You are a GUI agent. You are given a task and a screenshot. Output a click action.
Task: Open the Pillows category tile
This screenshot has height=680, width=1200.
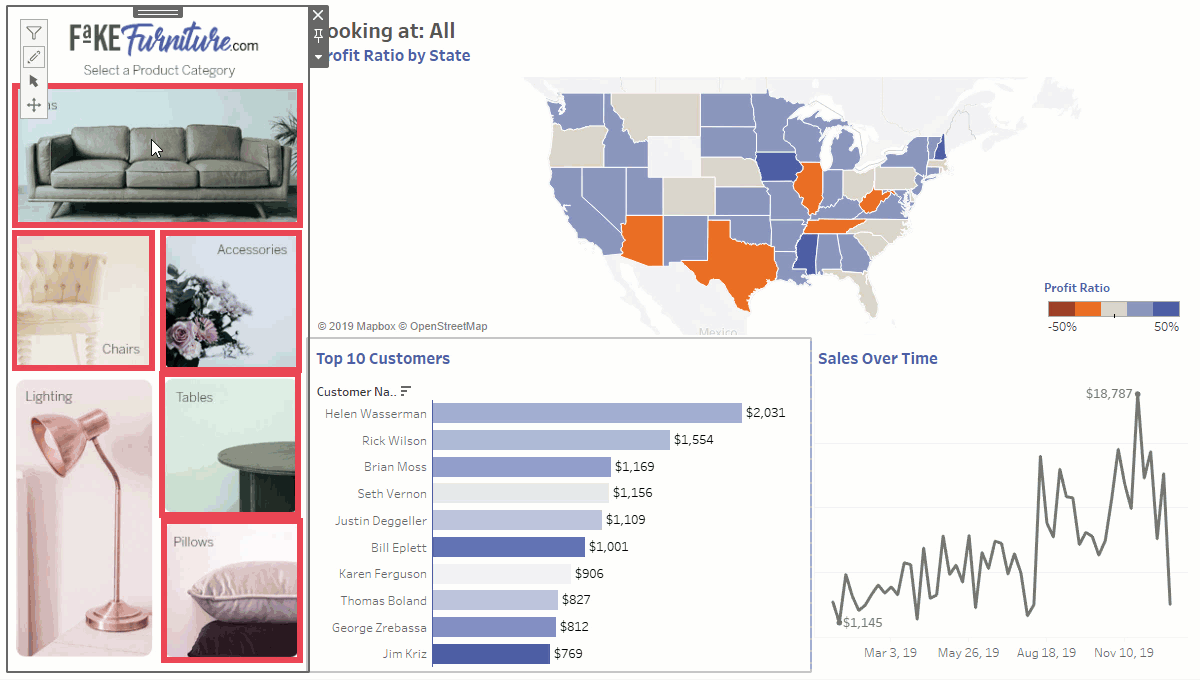[230, 590]
